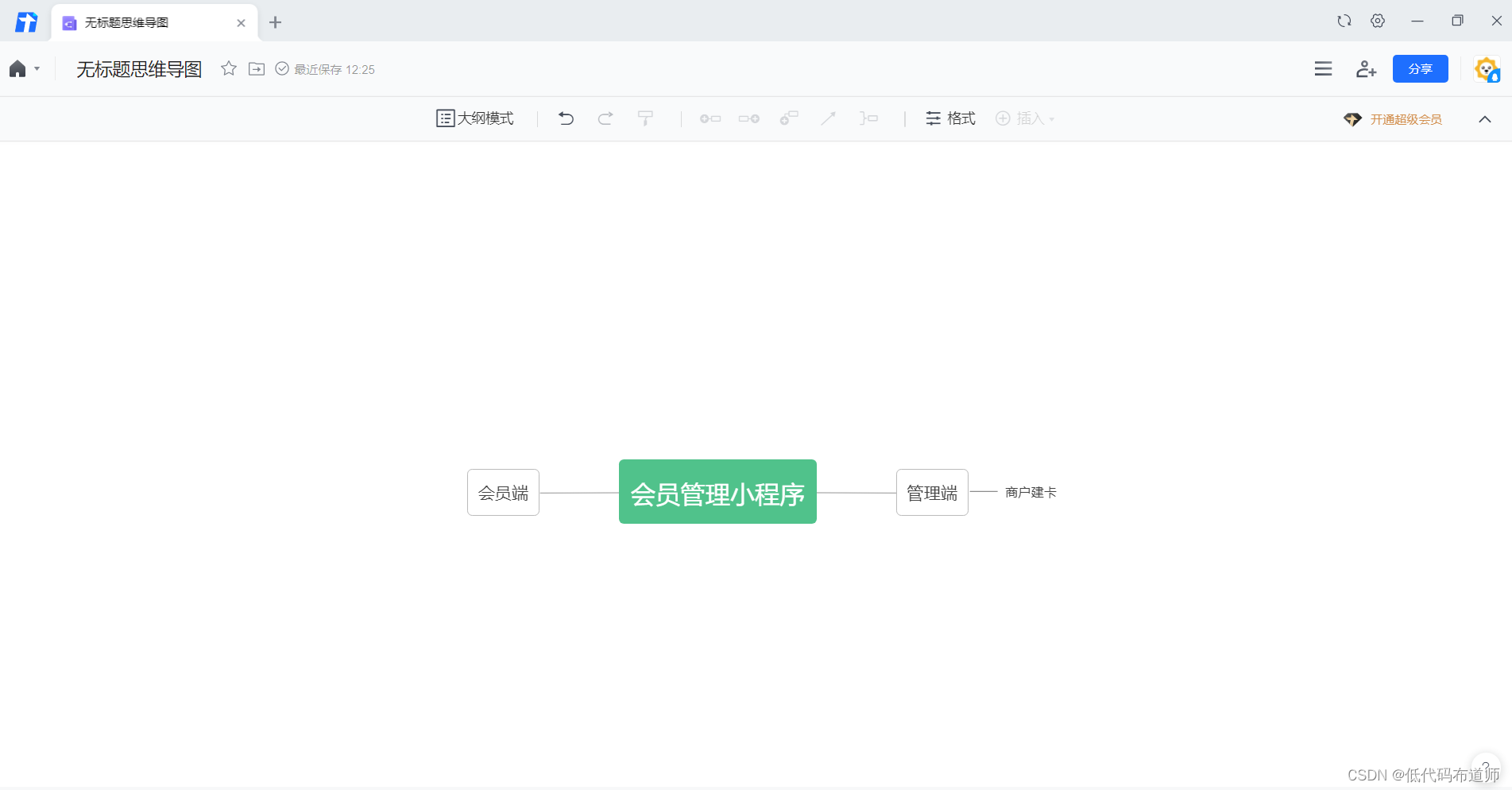Invite collaborators with add-person icon
This screenshot has height=790, width=1512.
point(1366,69)
